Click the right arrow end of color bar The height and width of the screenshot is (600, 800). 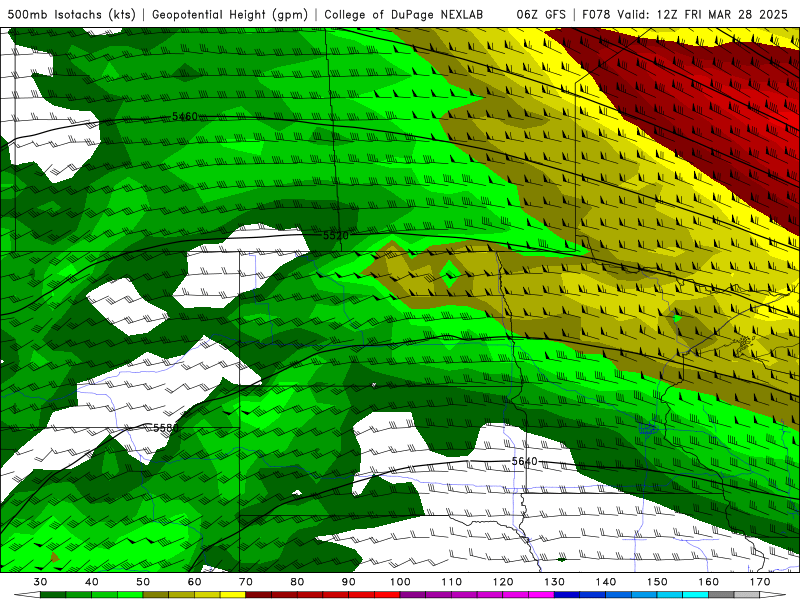coord(772,595)
